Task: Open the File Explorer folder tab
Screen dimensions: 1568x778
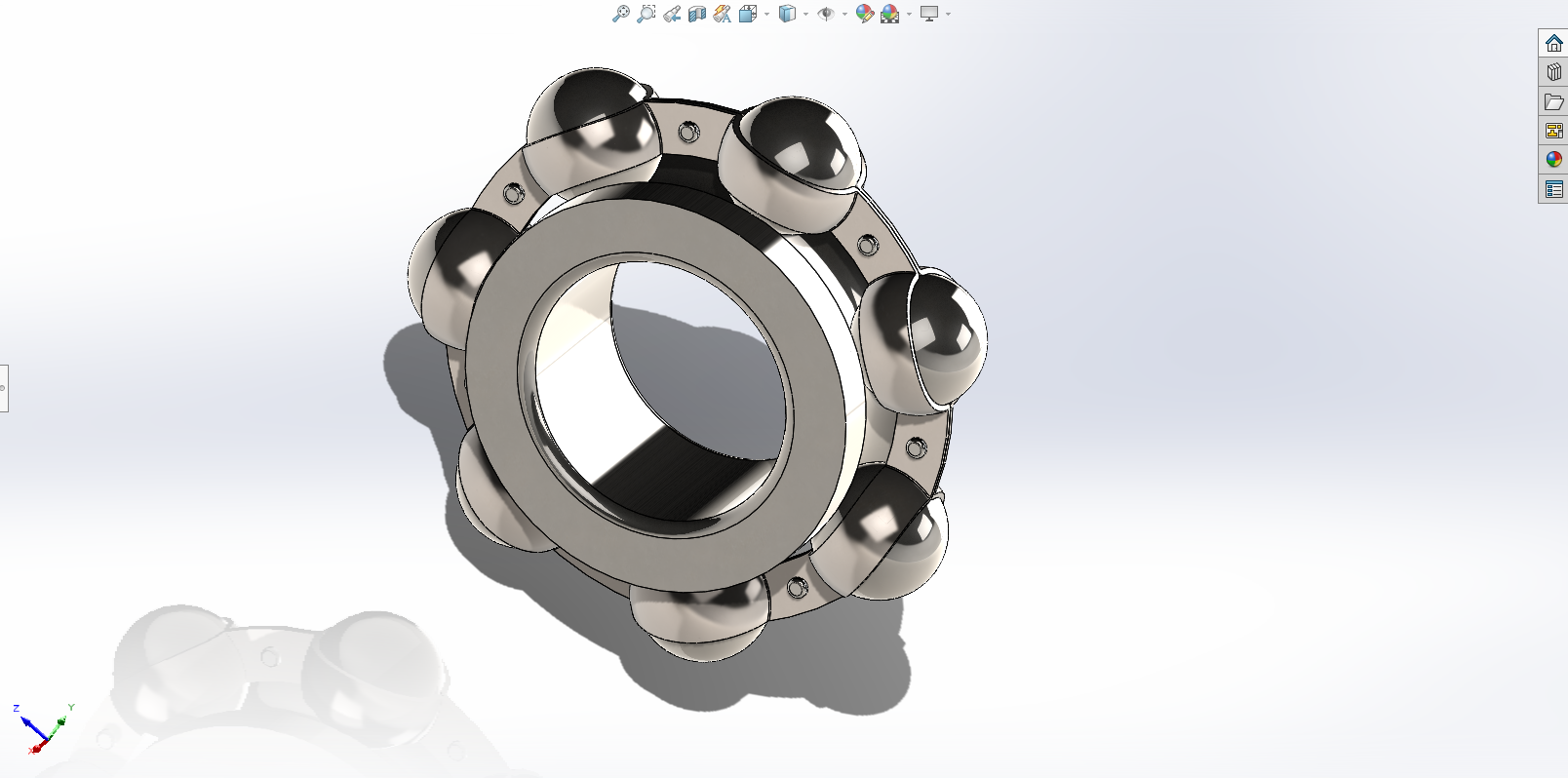Action: (x=1553, y=101)
